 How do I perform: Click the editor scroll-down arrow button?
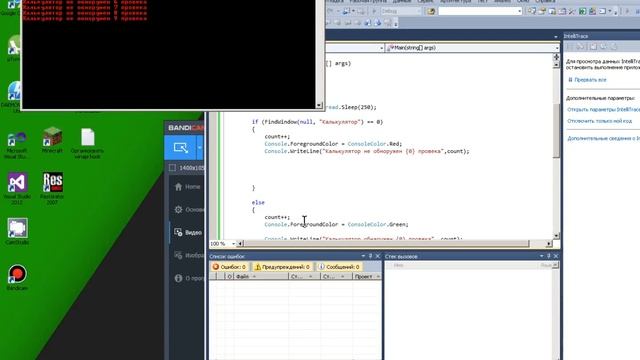(x=556, y=236)
